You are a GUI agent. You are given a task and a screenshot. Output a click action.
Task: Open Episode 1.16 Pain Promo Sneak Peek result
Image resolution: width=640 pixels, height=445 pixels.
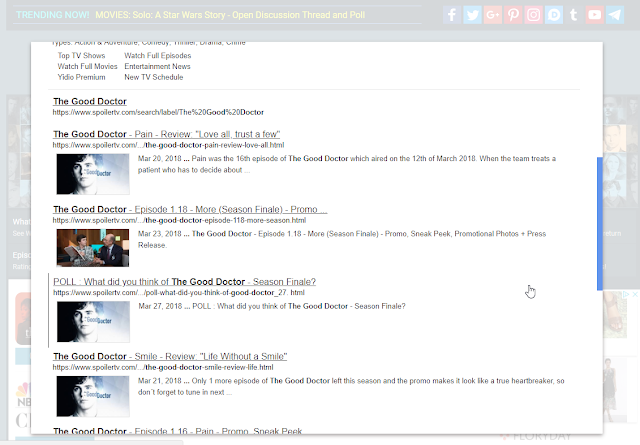(x=178, y=431)
